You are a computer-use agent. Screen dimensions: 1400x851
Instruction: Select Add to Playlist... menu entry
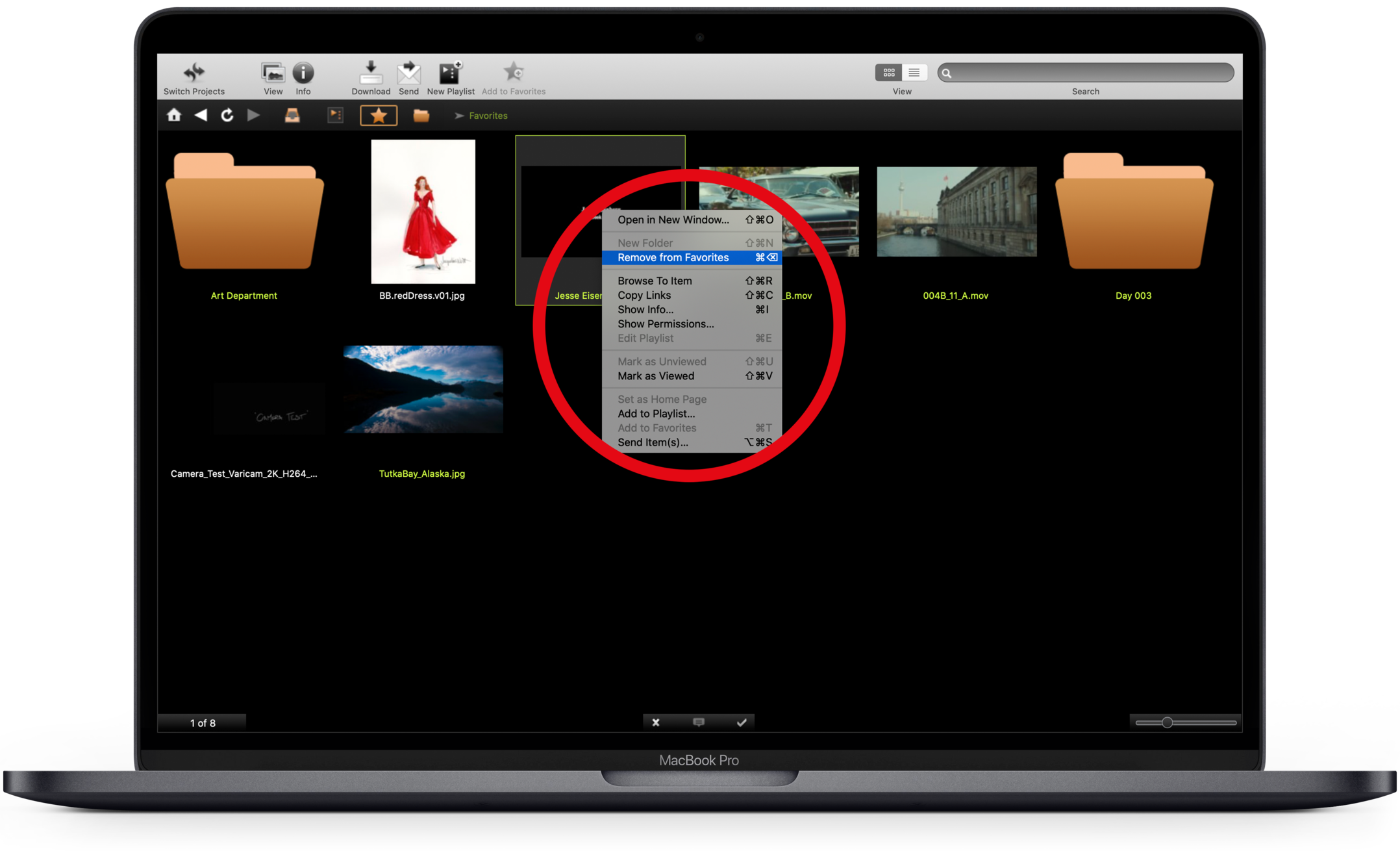pyautogui.click(x=656, y=414)
